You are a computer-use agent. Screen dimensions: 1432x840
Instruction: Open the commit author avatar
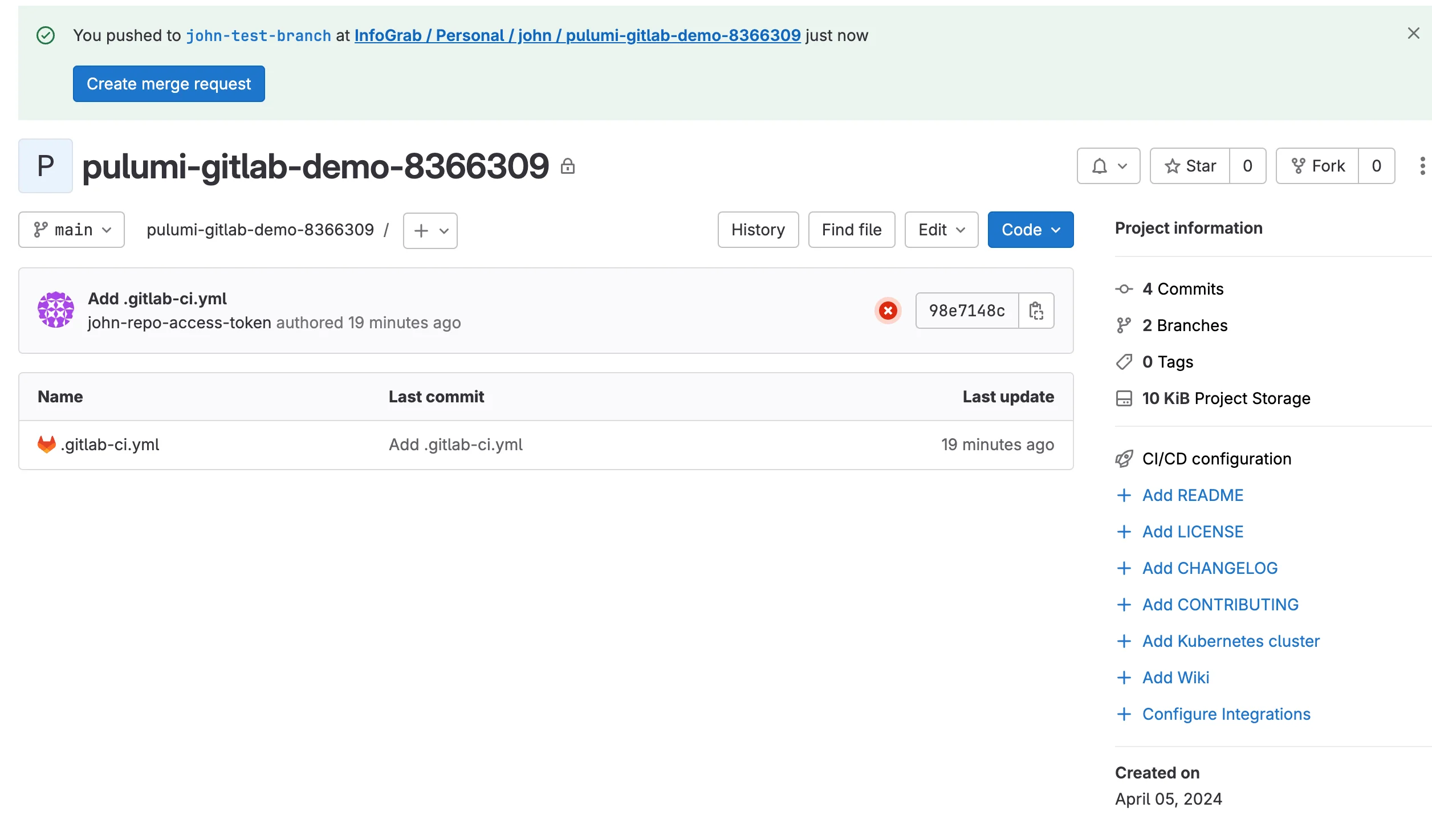55,309
